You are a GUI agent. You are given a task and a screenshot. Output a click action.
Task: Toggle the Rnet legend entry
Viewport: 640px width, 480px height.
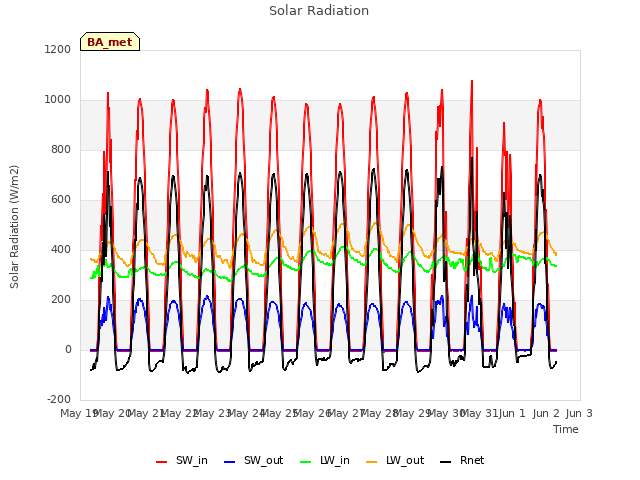[x=462, y=460]
